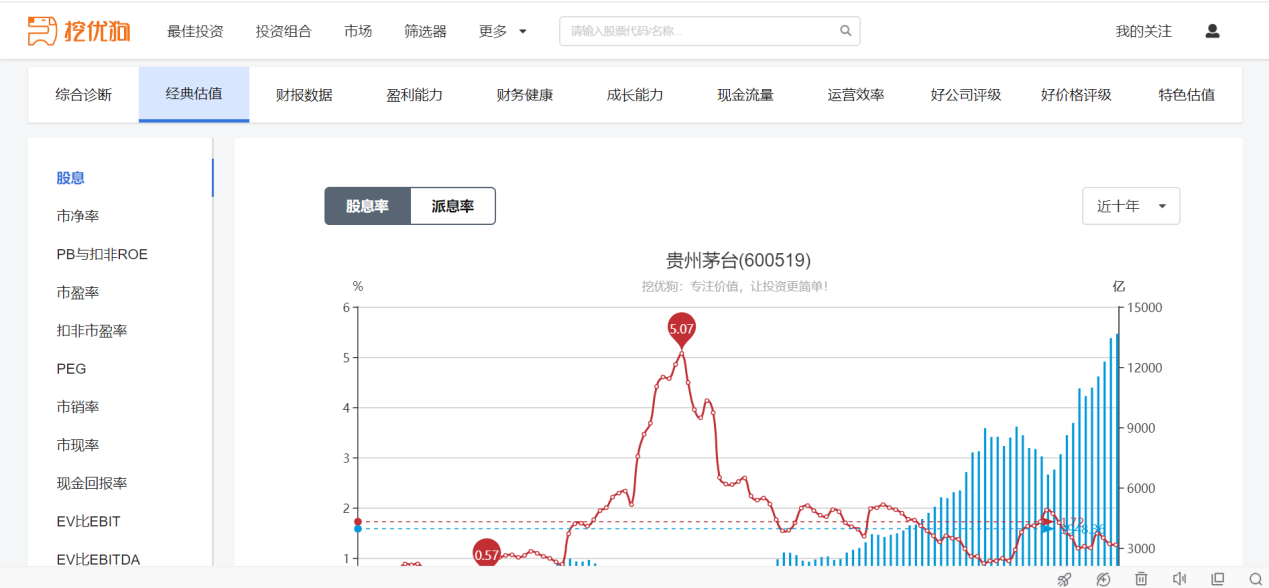Switch to the 综合诊断 tab

84,95
